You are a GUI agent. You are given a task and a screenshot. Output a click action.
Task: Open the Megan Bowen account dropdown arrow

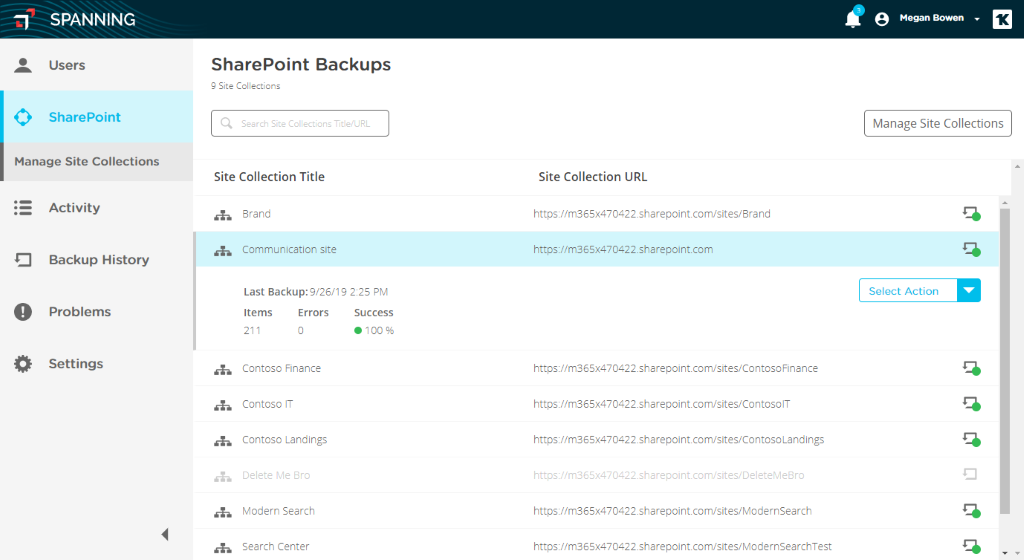(977, 19)
